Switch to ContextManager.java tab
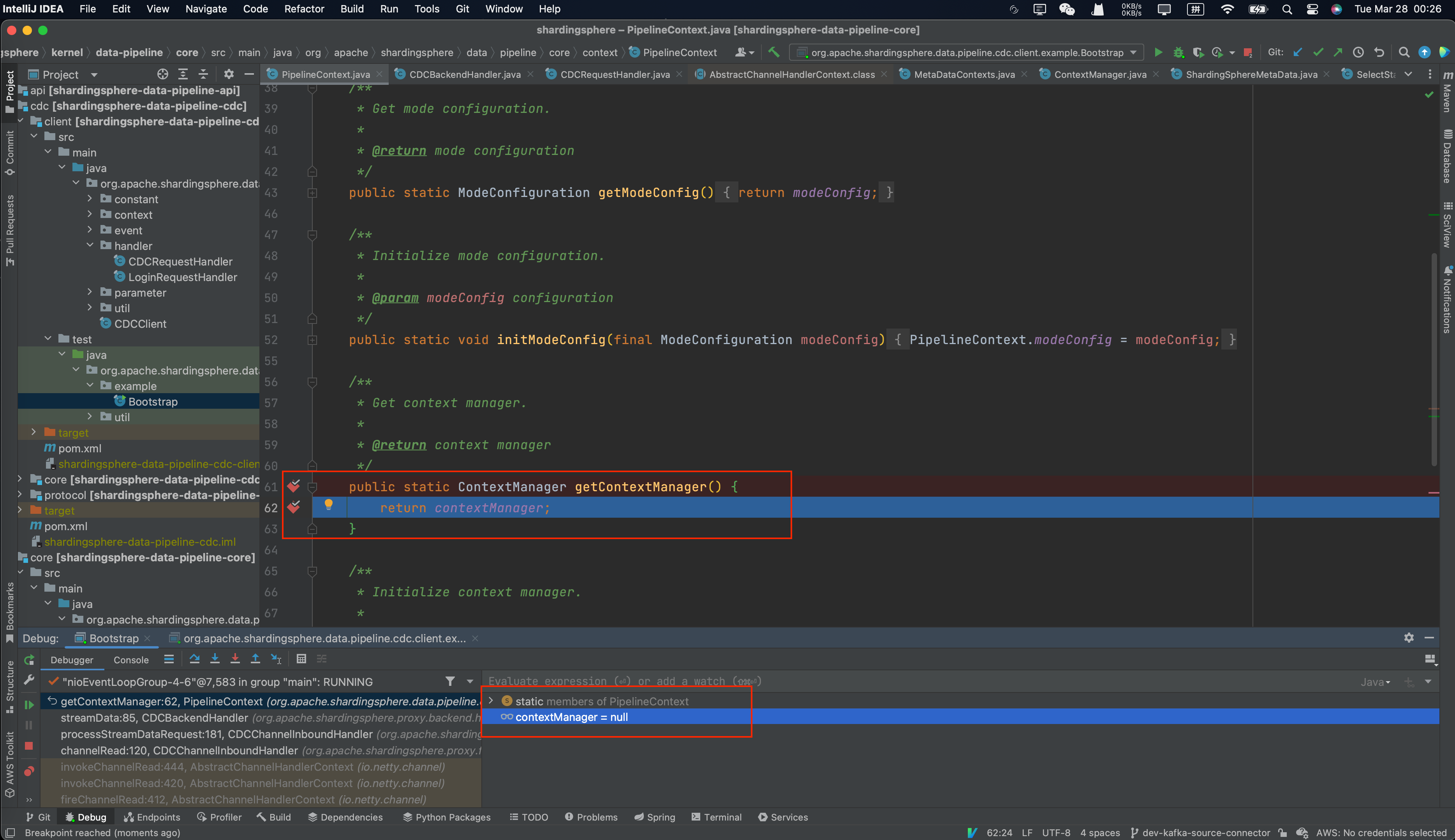Viewport: 1455px width, 840px height. point(1099,74)
